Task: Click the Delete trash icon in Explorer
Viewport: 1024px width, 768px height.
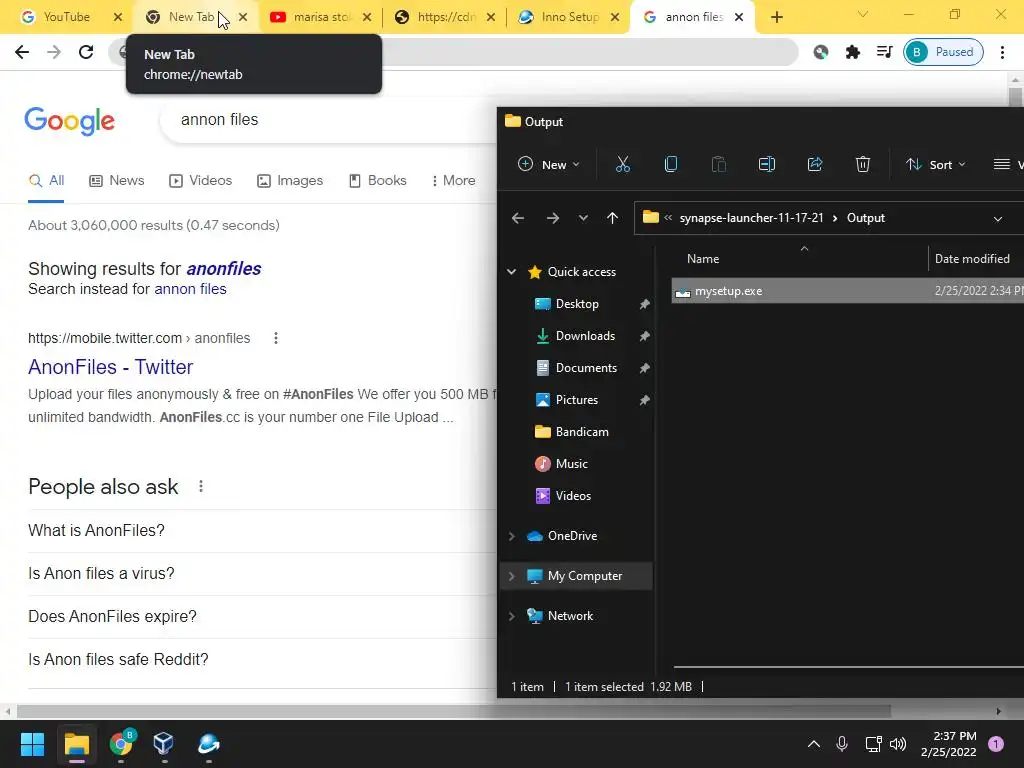Action: tap(863, 165)
